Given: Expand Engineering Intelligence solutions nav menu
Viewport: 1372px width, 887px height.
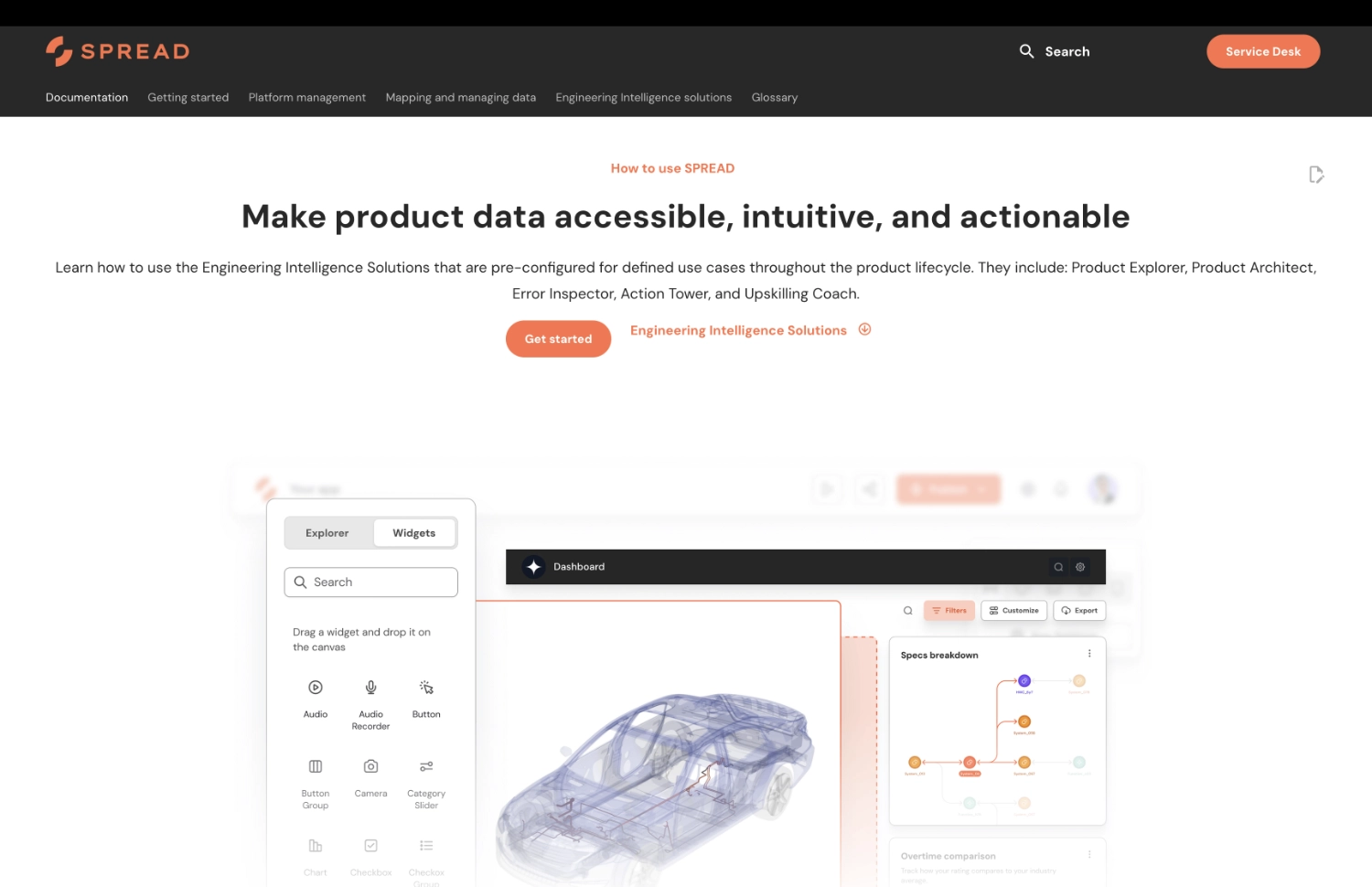Looking at the screenshot, I should click(643, 98).
